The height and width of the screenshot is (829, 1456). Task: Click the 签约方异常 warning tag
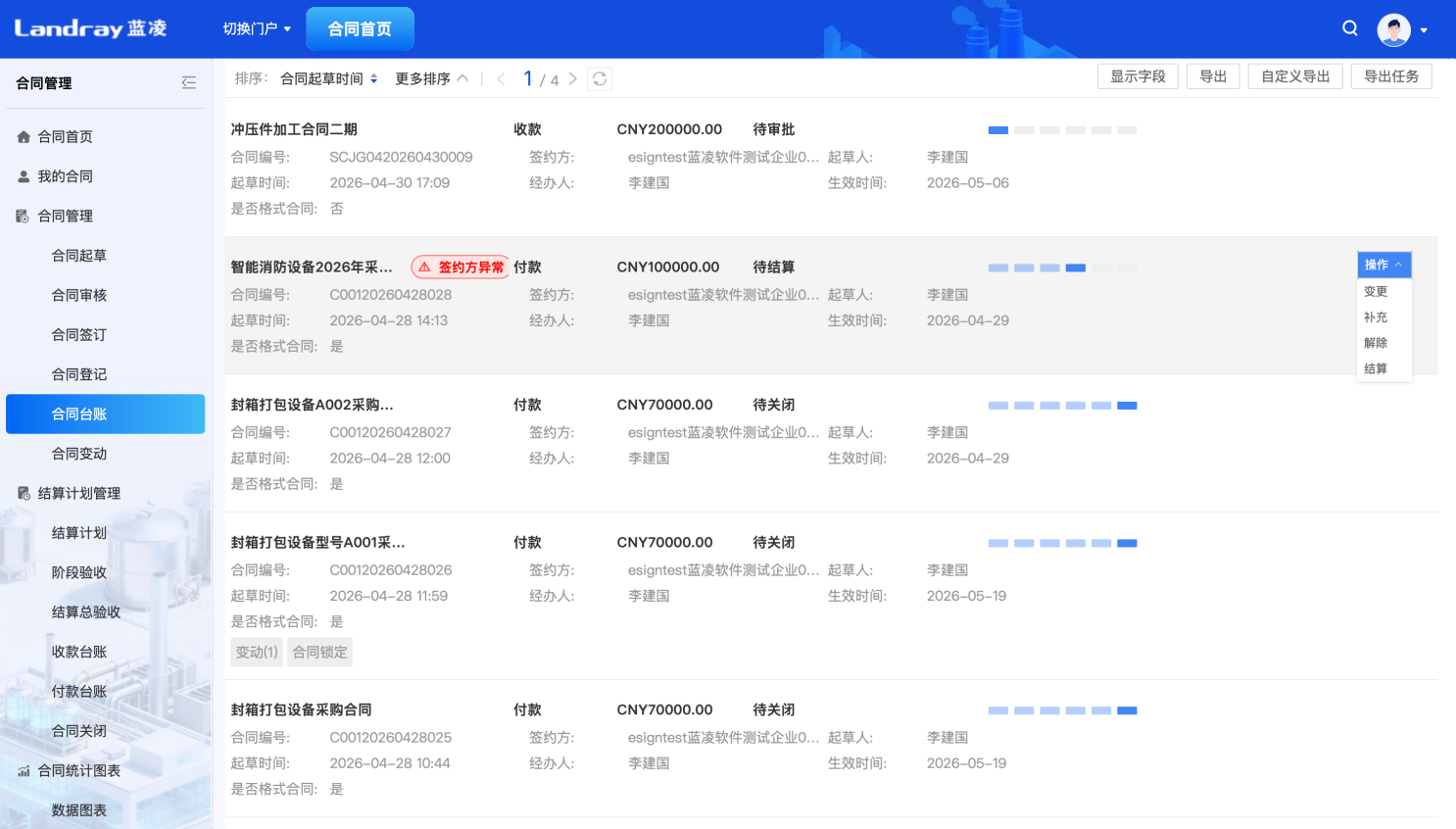click(x=461, y=268)
